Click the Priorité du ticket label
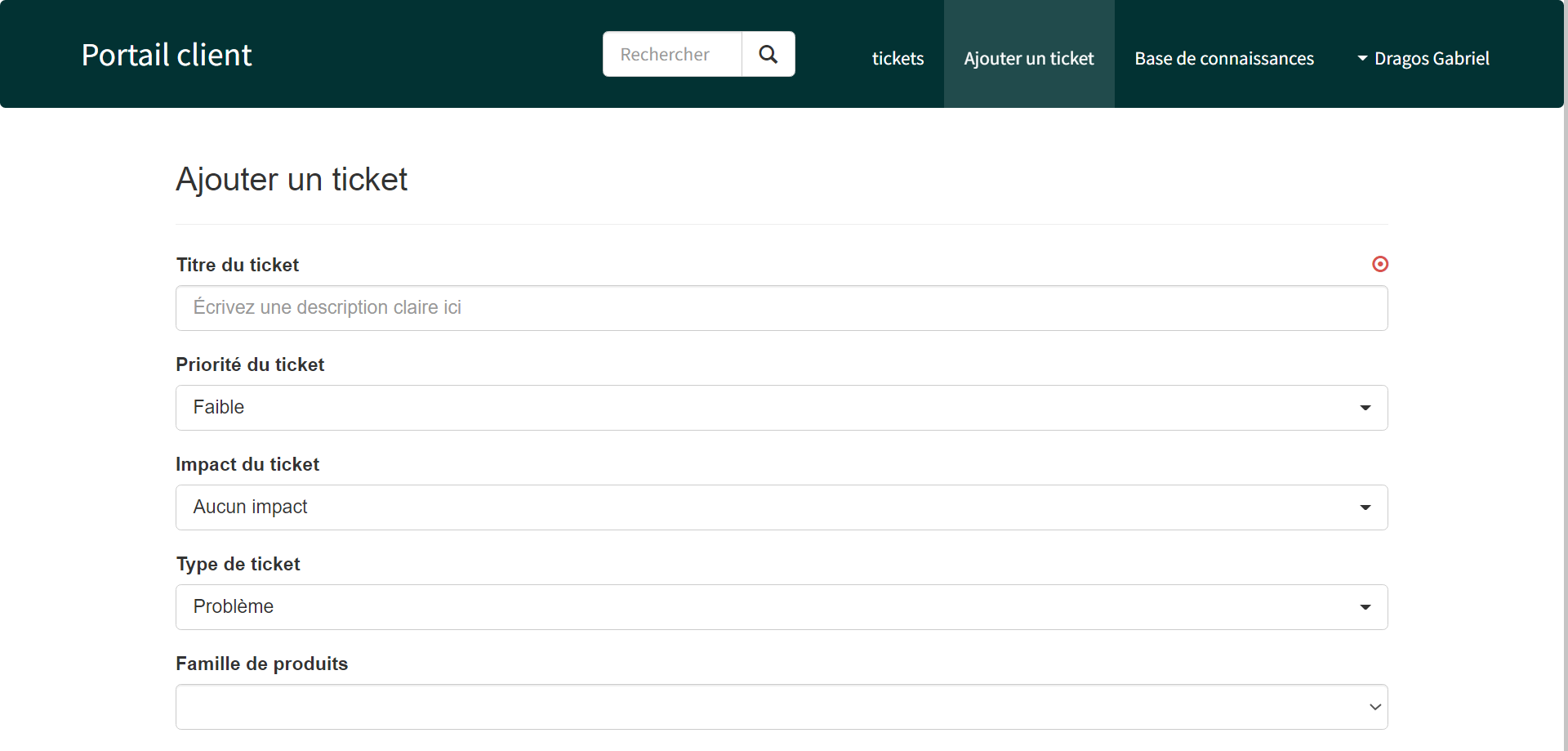 [250, 364]
